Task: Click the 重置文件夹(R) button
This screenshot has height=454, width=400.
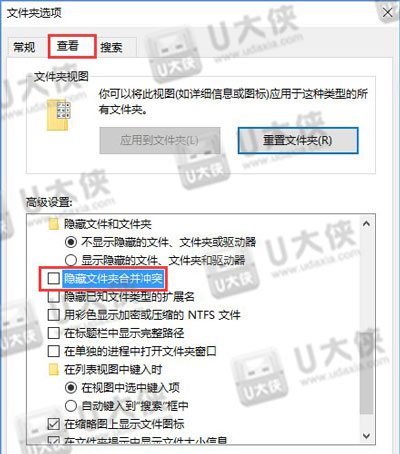Action: pyautogui.click(x=298, y=140)
